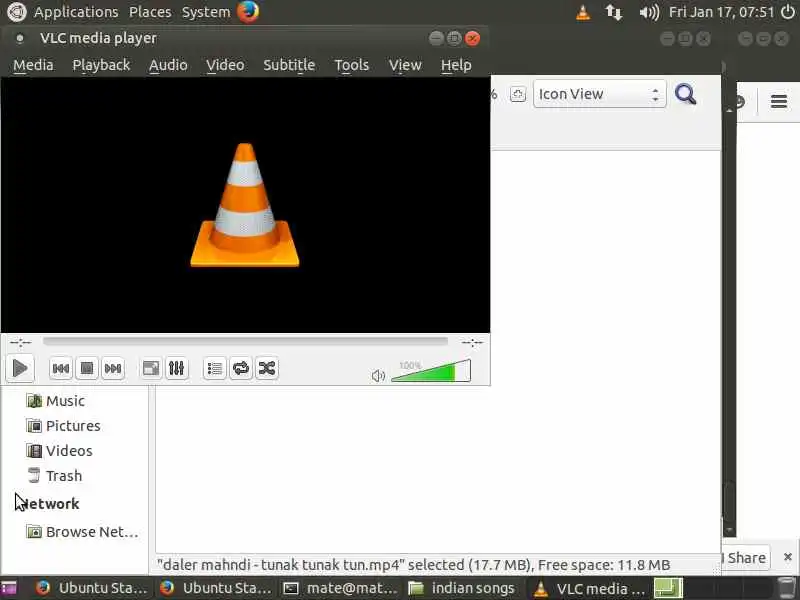Open Music folder in file manager sidebar
800x600 pixels.
pos(55,401)
